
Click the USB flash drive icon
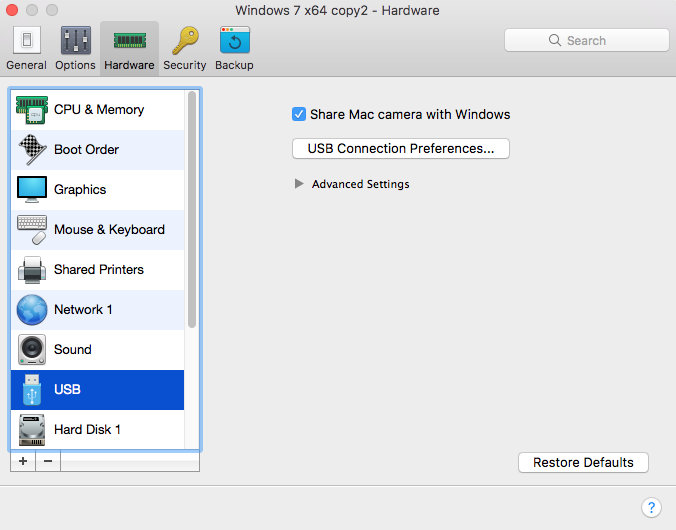point(32,390)
